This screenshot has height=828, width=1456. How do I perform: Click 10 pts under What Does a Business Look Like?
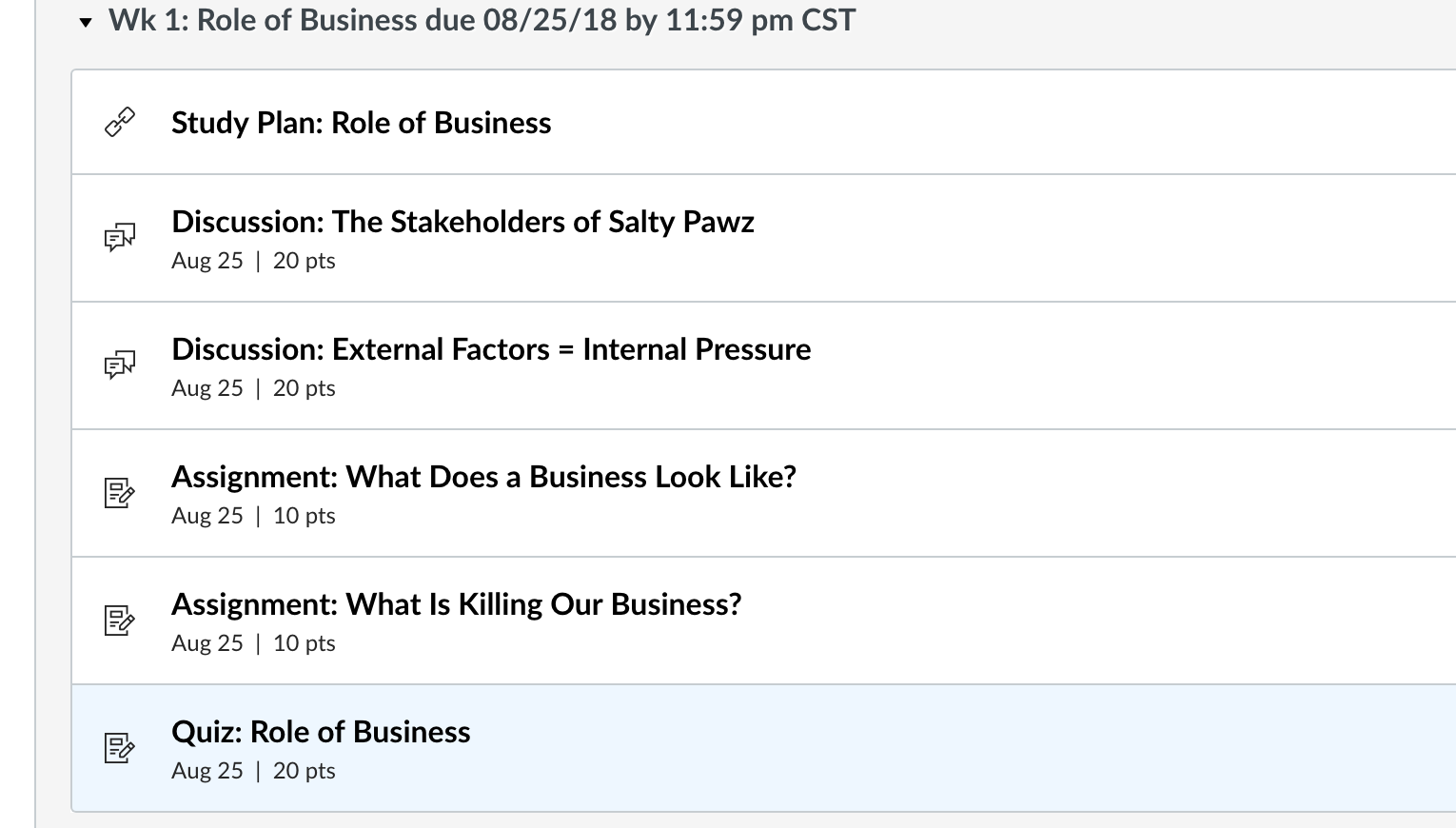point(304,516)
